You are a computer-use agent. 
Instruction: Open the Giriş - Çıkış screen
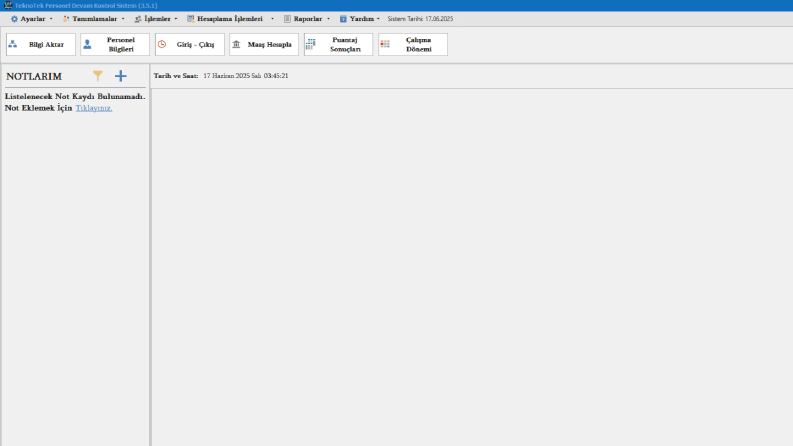pyautogui.click(x=190, y=44)
